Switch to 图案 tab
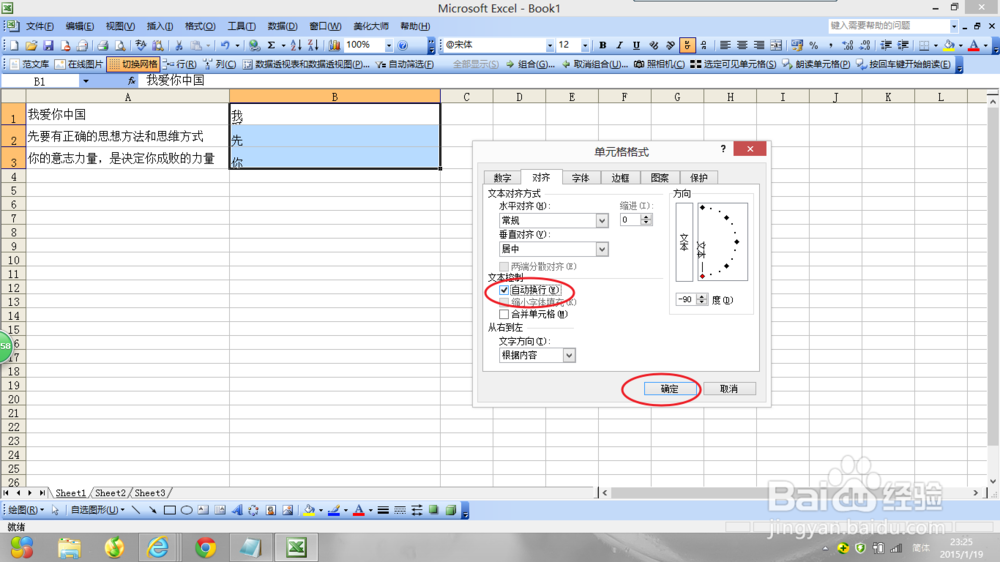The height and width of the screenshot is (562, 1000). 659,177
